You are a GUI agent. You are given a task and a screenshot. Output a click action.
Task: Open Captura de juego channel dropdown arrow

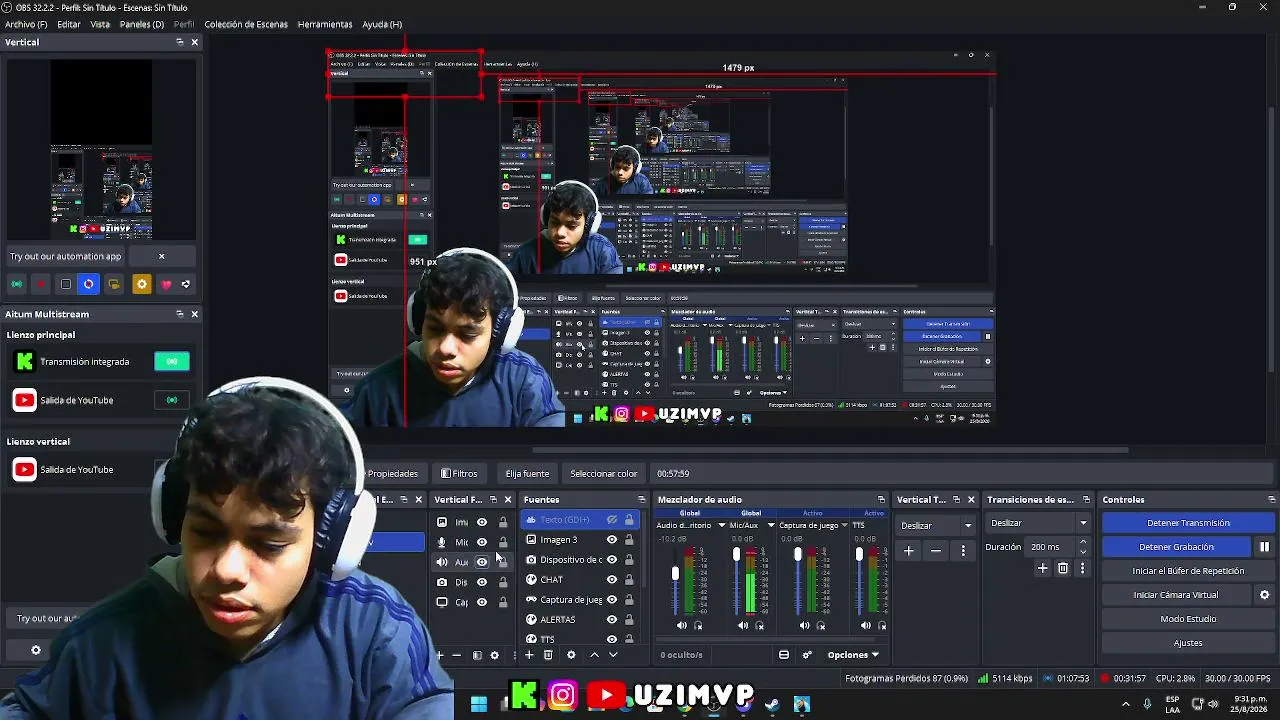(x=845, y=525)
